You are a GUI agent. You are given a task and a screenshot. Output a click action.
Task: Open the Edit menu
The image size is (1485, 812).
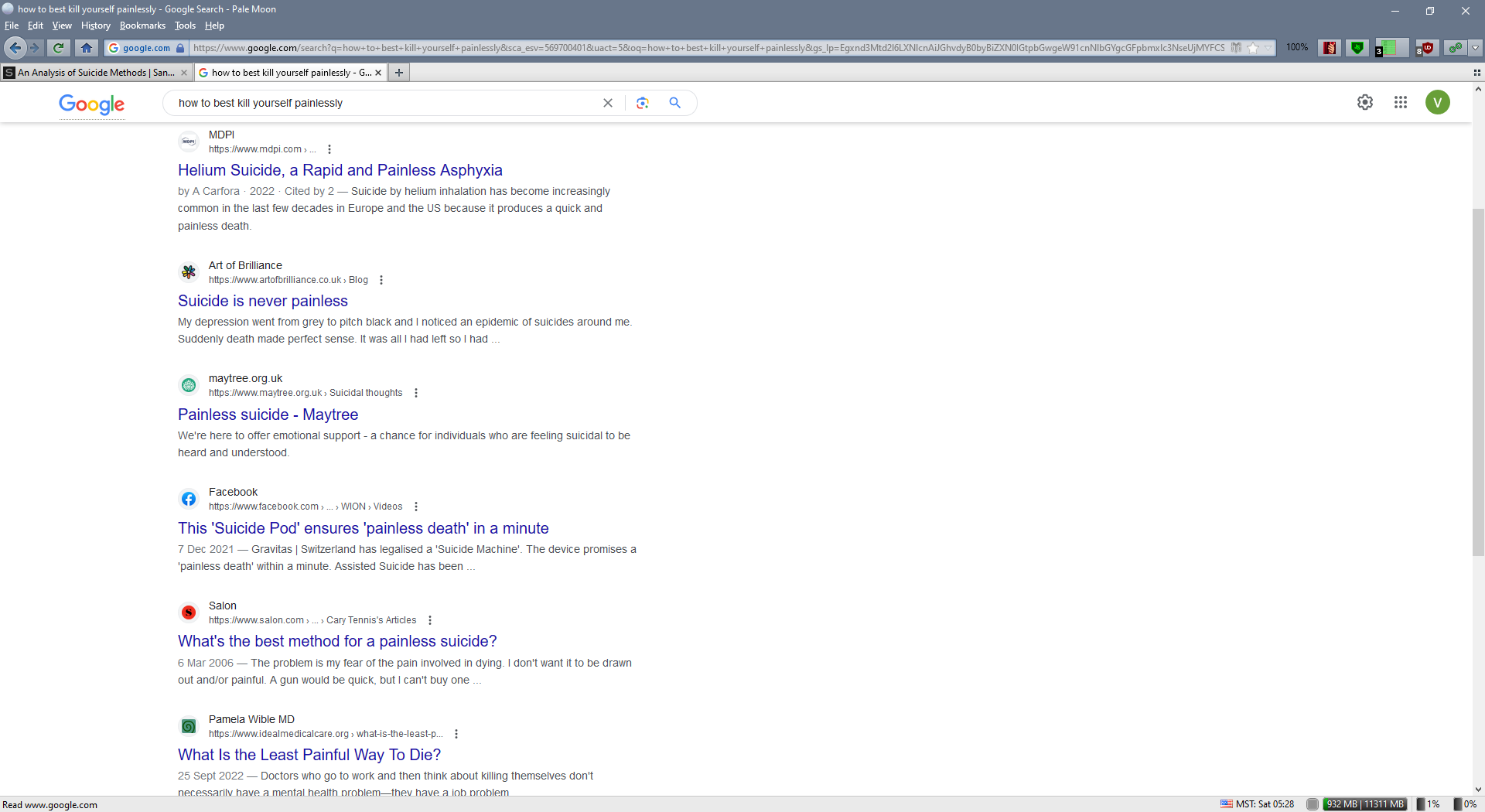click(x=36, y=26)
